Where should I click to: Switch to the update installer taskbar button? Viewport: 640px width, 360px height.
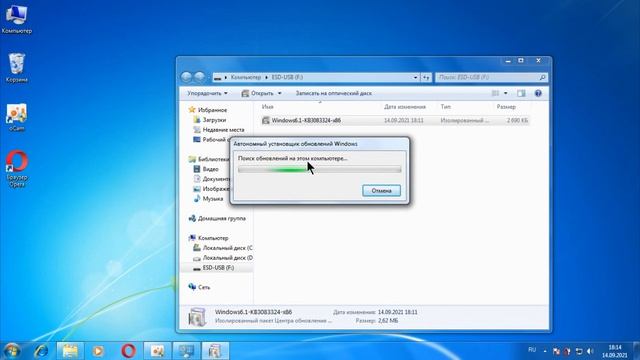point(215,351)
